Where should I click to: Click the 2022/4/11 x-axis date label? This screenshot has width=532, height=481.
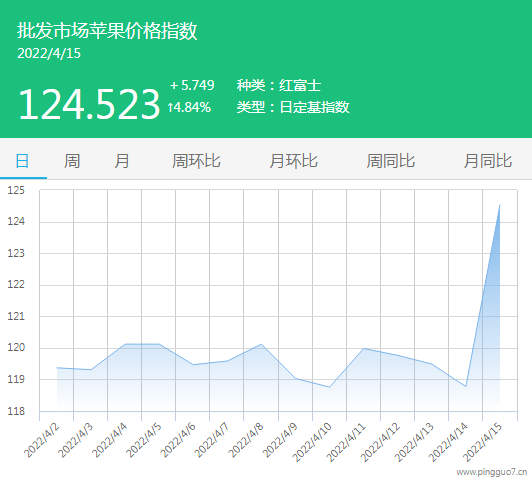(346, 442)
